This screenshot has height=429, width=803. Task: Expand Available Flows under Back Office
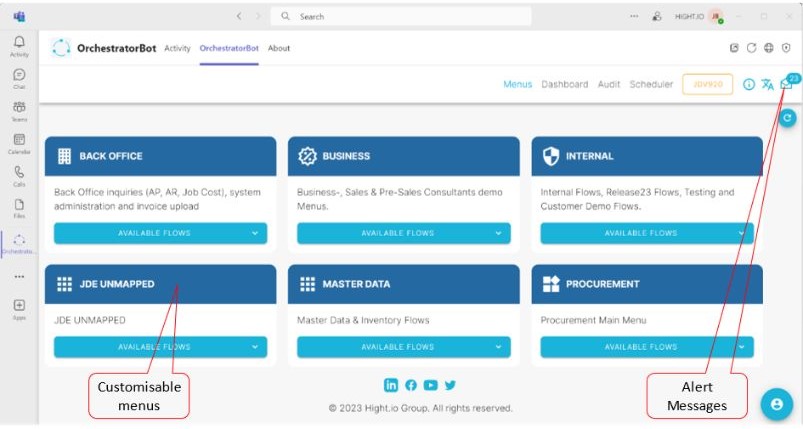(x=160, y=233)
